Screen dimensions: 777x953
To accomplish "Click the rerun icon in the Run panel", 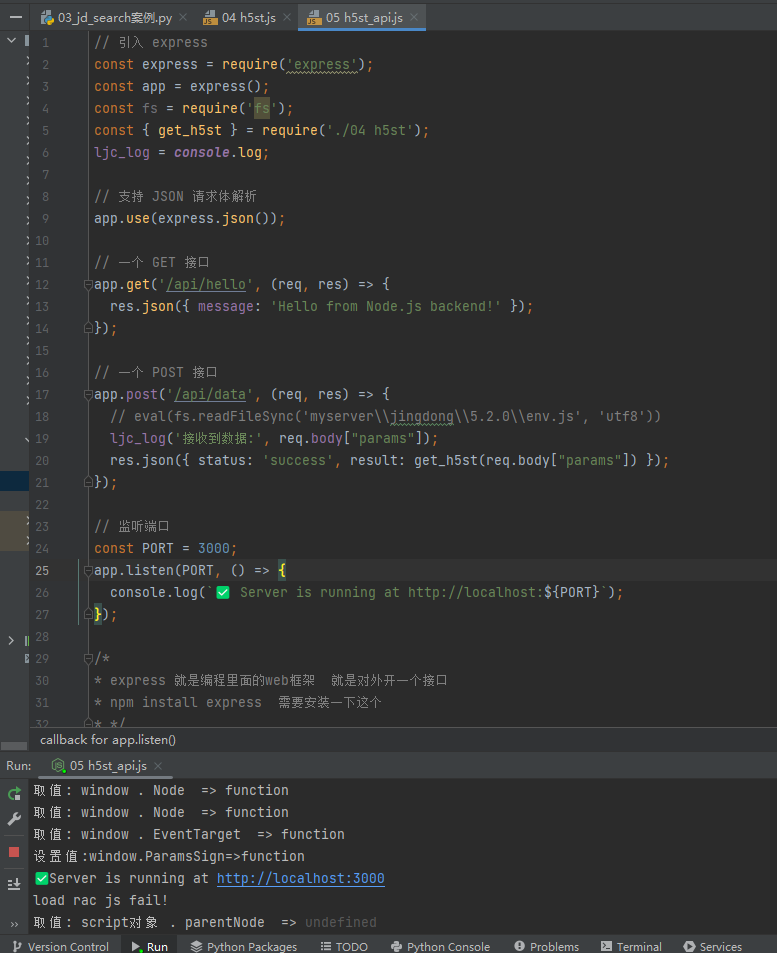I will 14,793.
